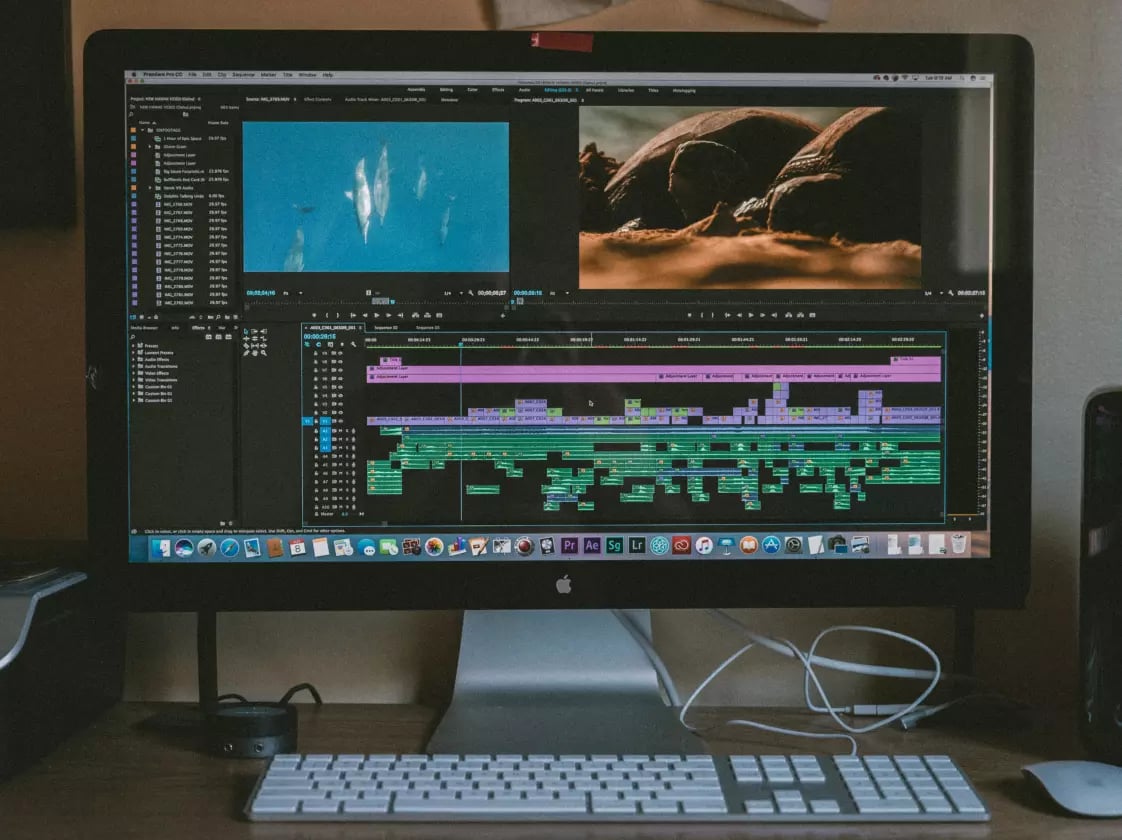Screen dimensions: 1122x840
Task: Switch to the Media Browser tab
Action: coord(144,328)
